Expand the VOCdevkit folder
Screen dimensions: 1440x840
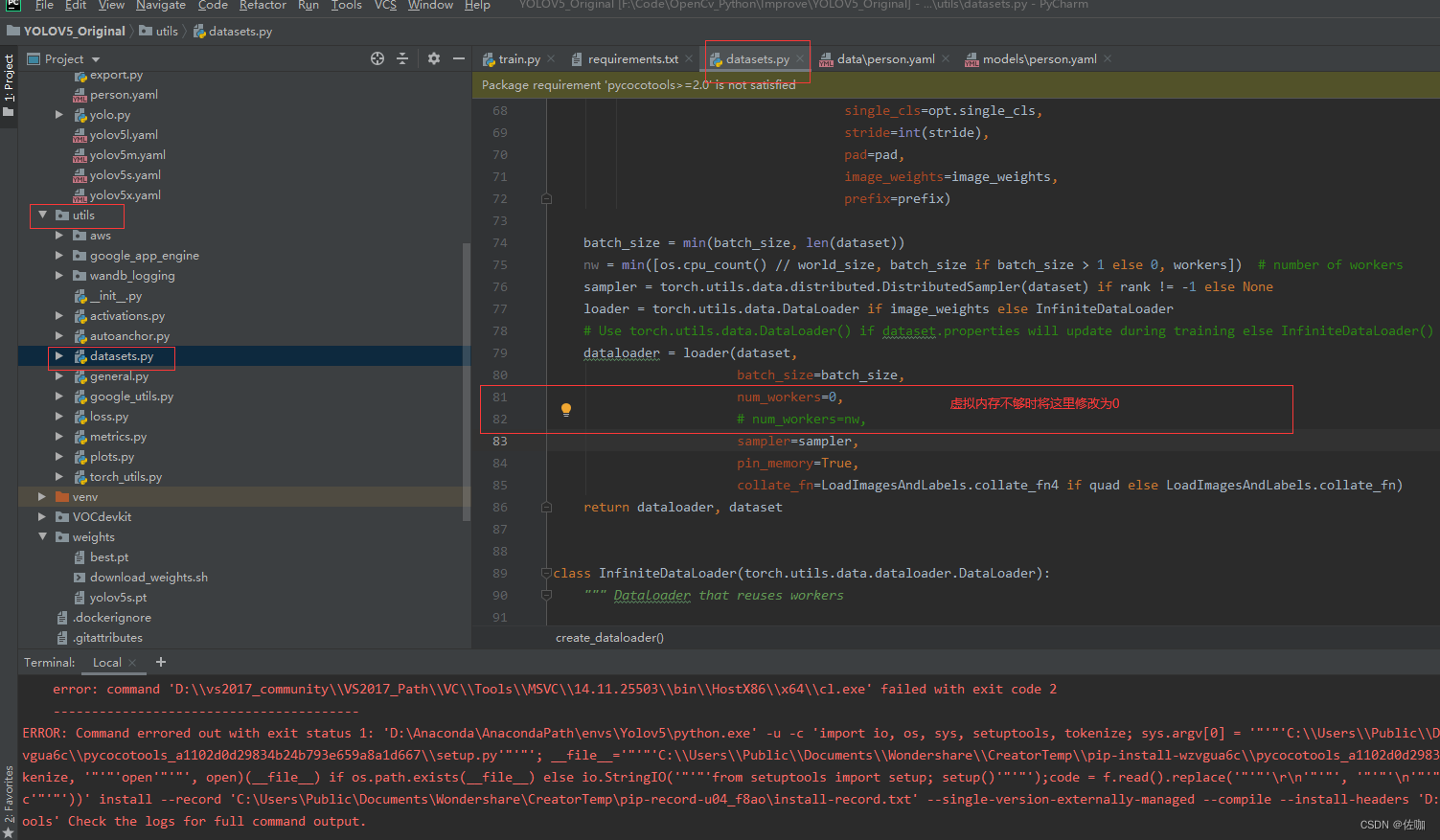click(x=42, y=517)
